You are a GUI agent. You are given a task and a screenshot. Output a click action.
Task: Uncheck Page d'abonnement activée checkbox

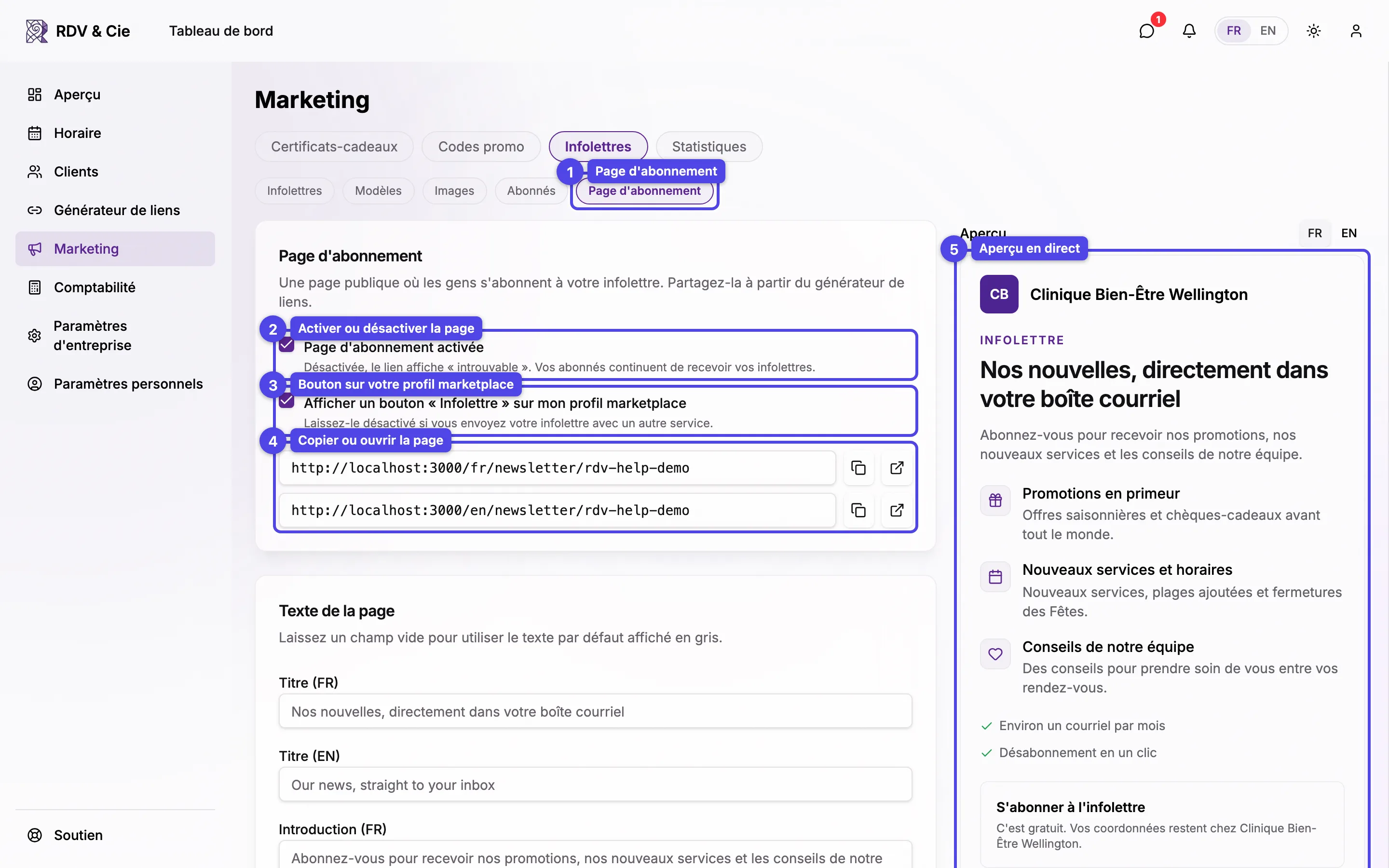tap(286, 345)
